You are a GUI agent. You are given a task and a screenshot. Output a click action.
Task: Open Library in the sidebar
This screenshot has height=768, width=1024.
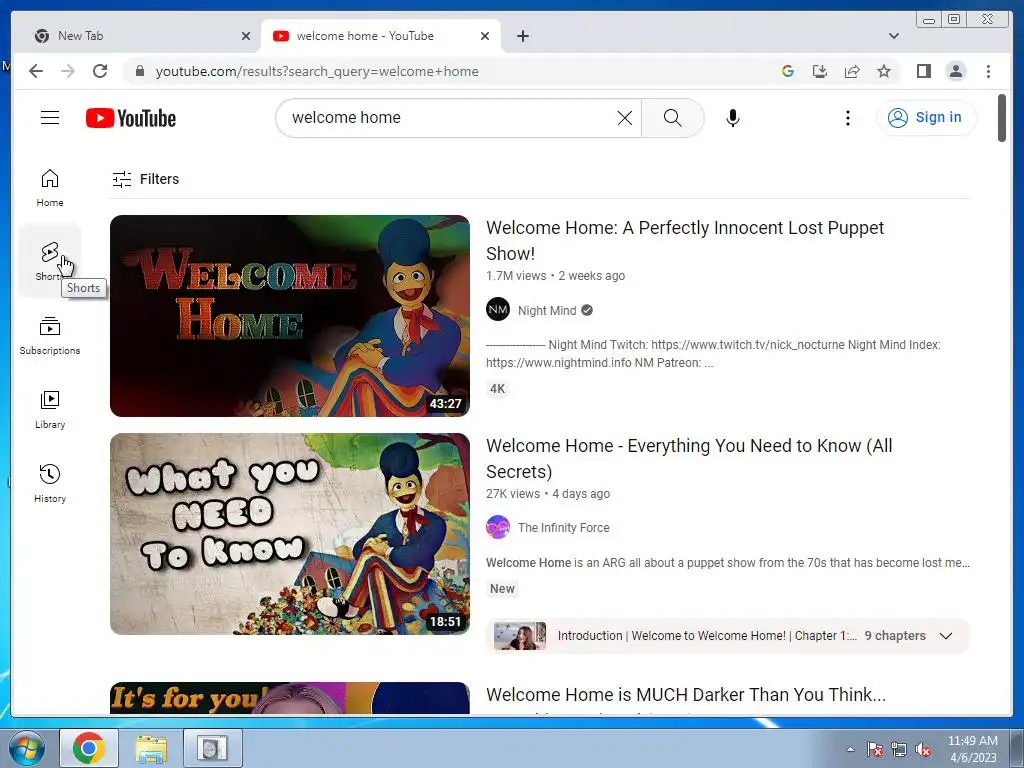click(50, 409)
